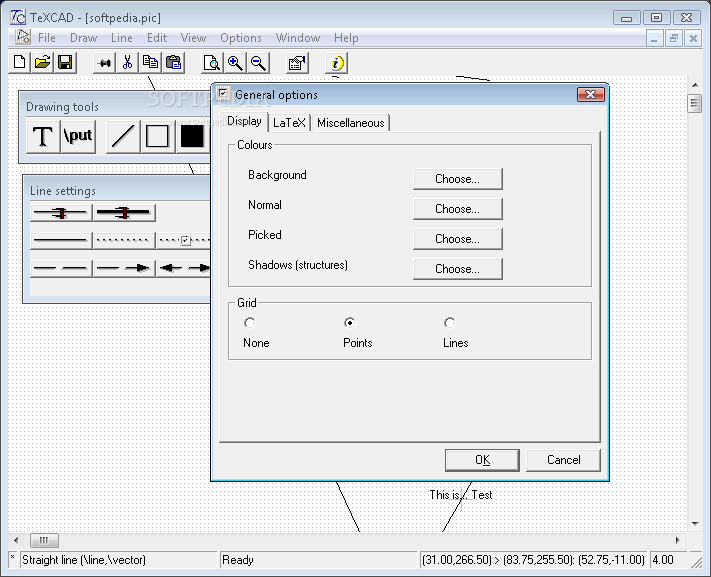The height and width of the screenshot is (577, 711).
Task: Select the Text tool (T) in Drawing tools
Action: [43, 136]
